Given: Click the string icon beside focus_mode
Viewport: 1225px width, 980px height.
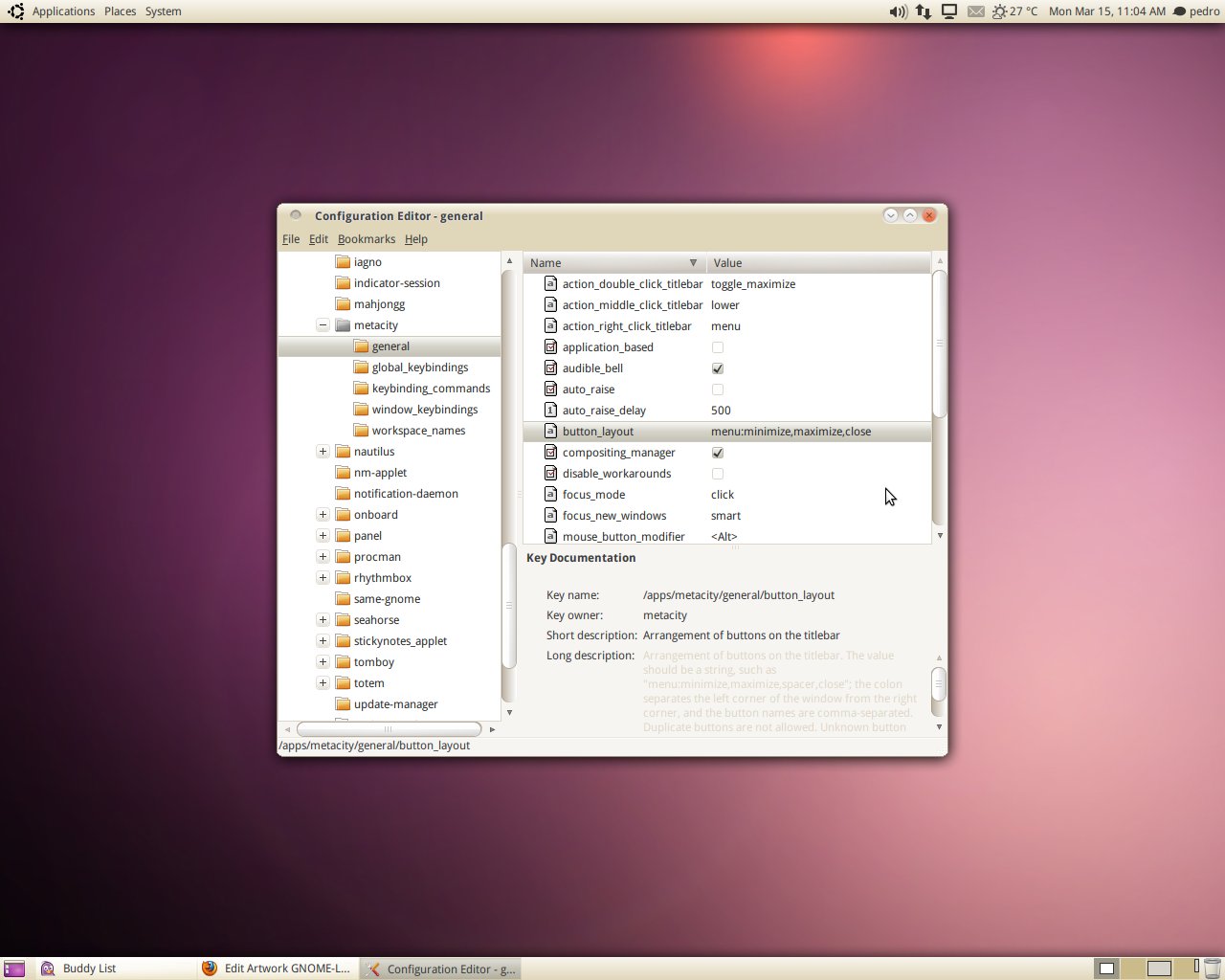Looking at the screenshot, I should pyautogui.click(x=550, y=494).
